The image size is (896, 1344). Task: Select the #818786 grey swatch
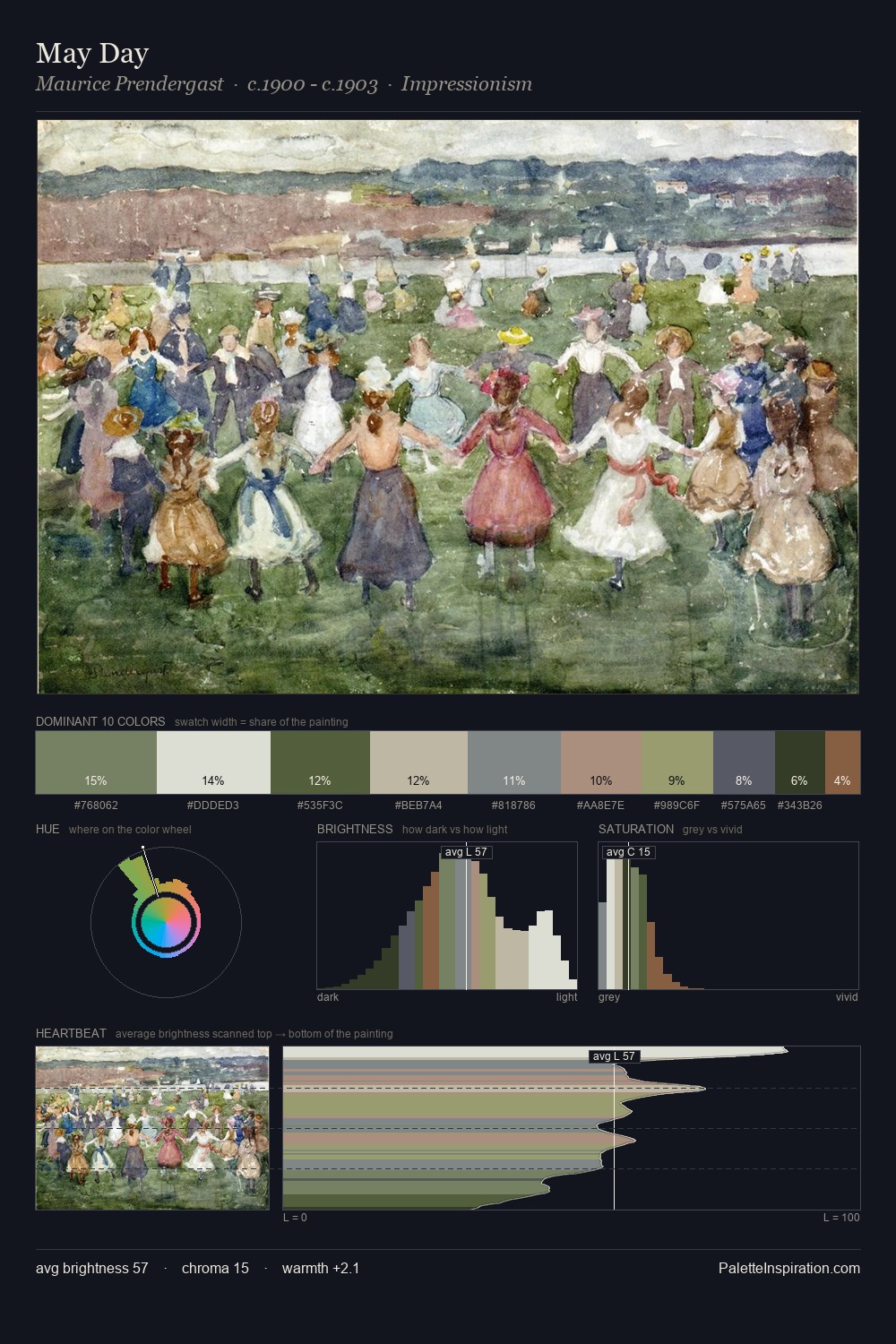click(x=514, y=762)
